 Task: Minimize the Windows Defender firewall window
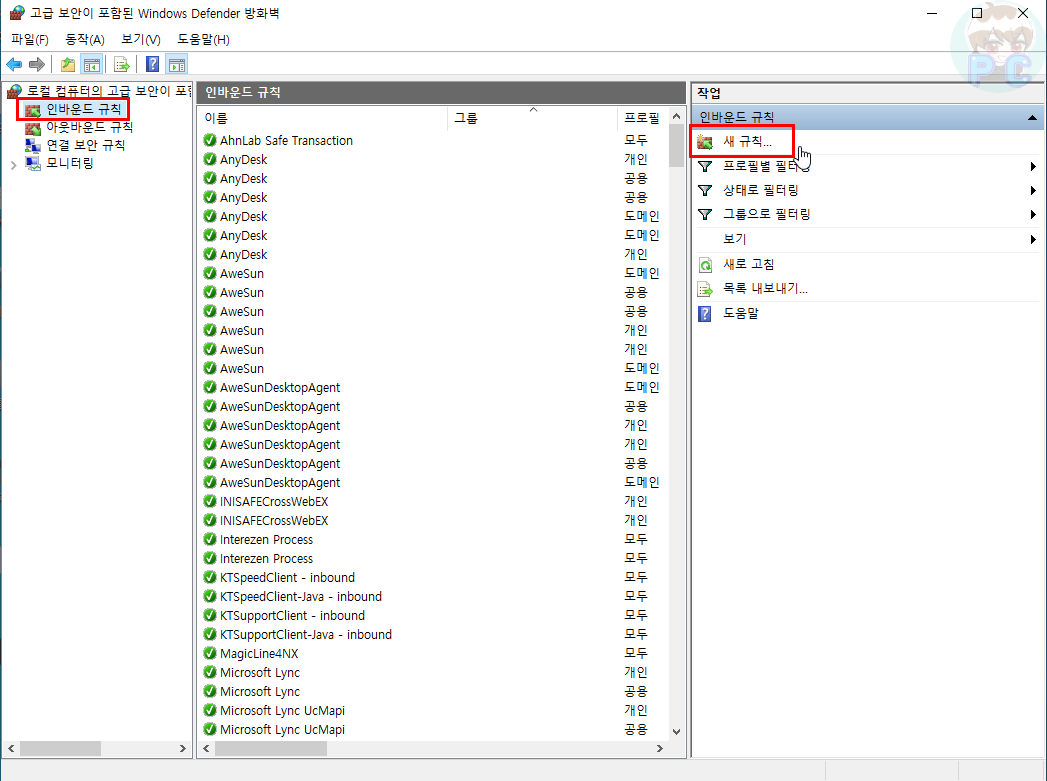[932, 13]
